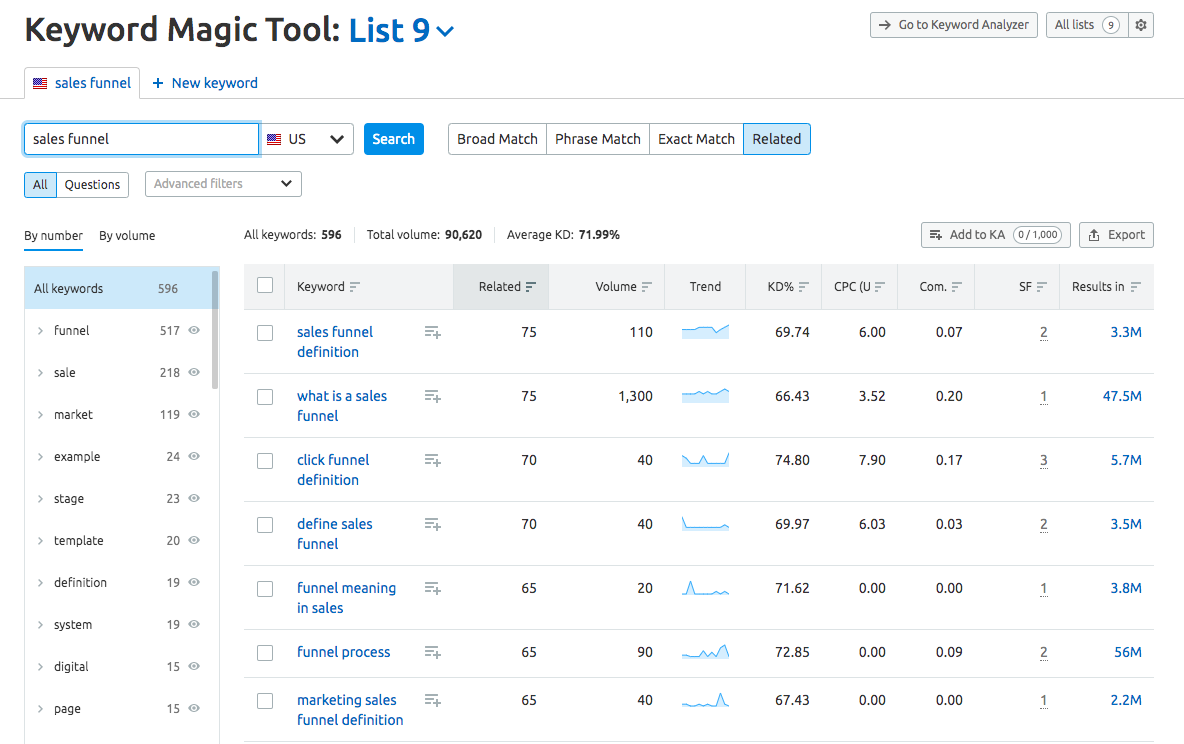Add 'sales funnel definition' to list icon
Image resolution: width=1184 pixels, height=744 pixels.
[x=432, y=332]
